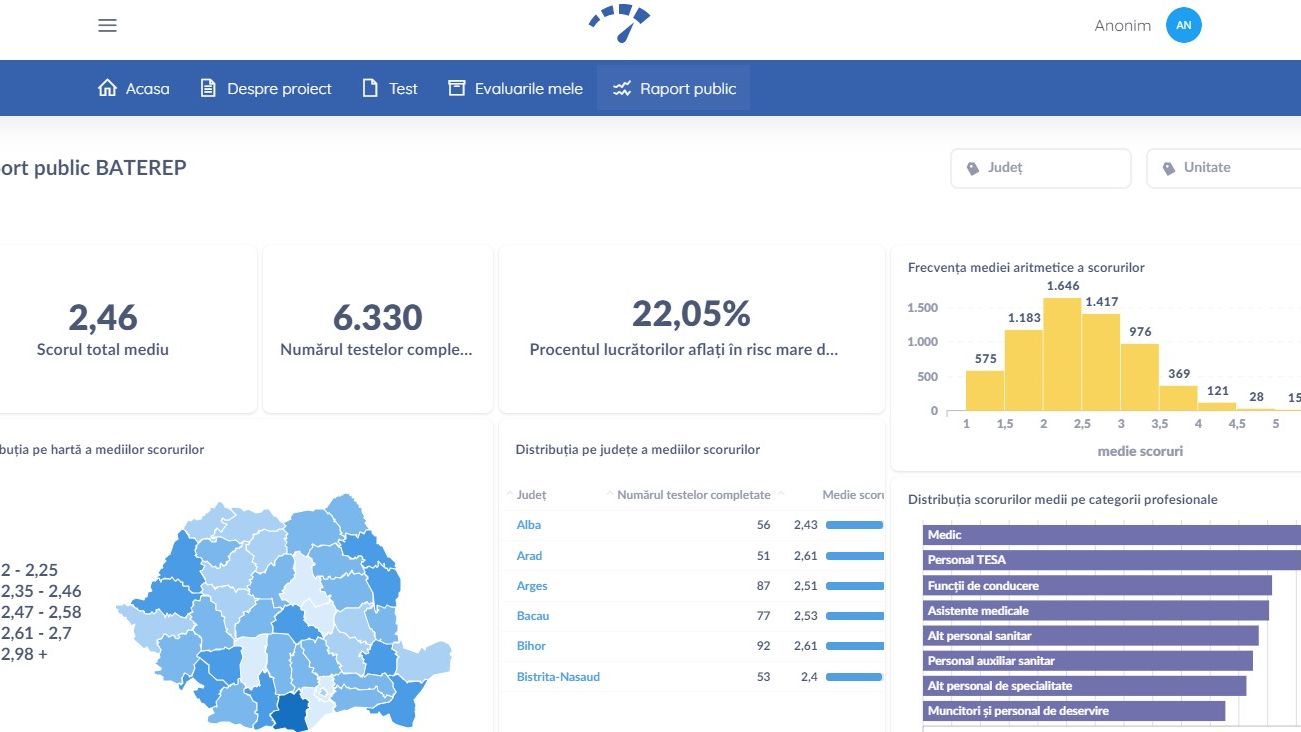This screenshot has height=732, width=1301.
Task: Click the Bistrita-Nasaud score progress bar
Action: 854,677
